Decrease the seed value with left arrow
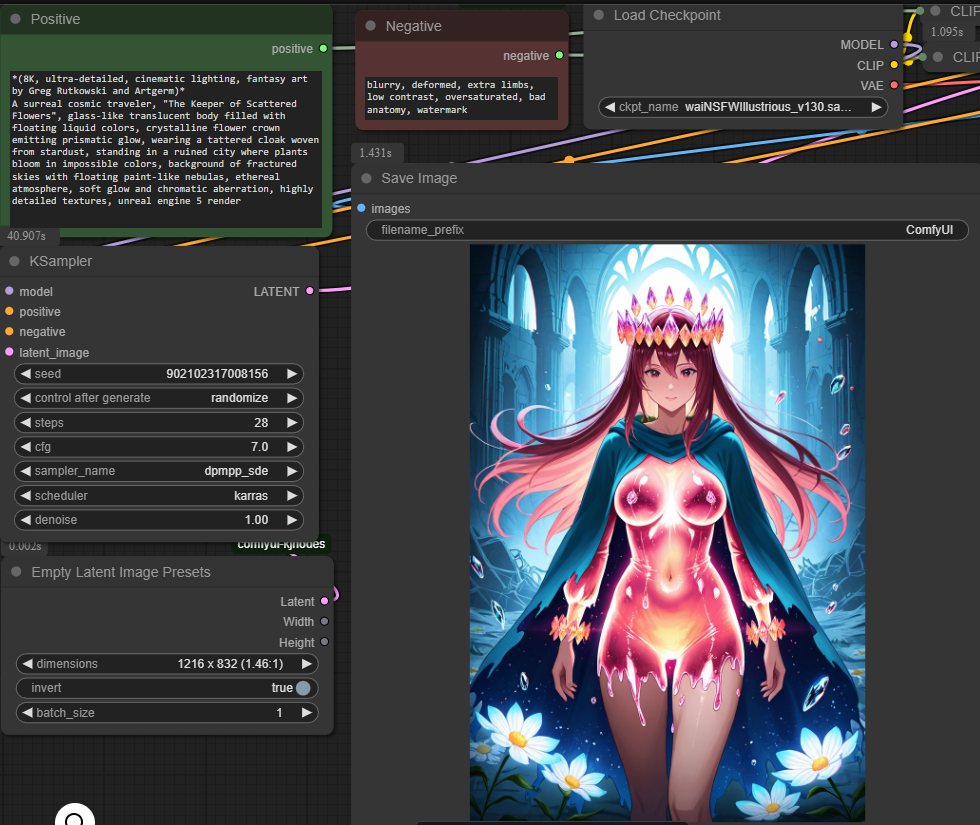Viewport: 980px width, 825px height. (26, 374)
